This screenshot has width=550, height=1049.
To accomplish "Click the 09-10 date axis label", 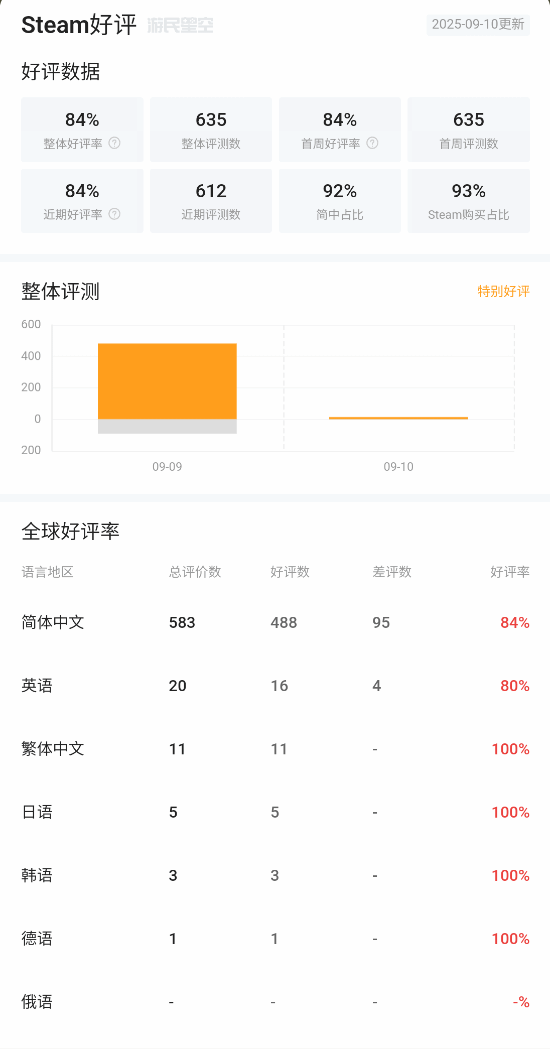I will [x=398, y=467].
